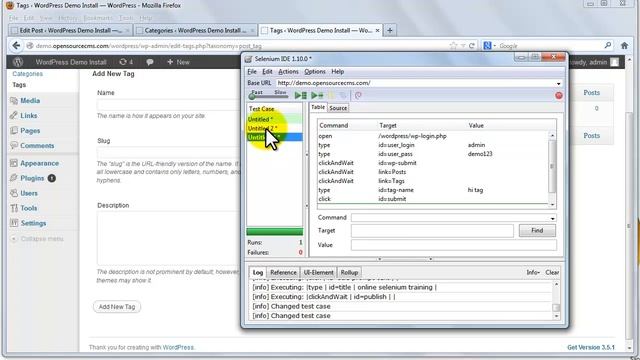Viewport: 640px width, 360px height.
Task: Open the Options menu
Action: [x=315, y=71]
